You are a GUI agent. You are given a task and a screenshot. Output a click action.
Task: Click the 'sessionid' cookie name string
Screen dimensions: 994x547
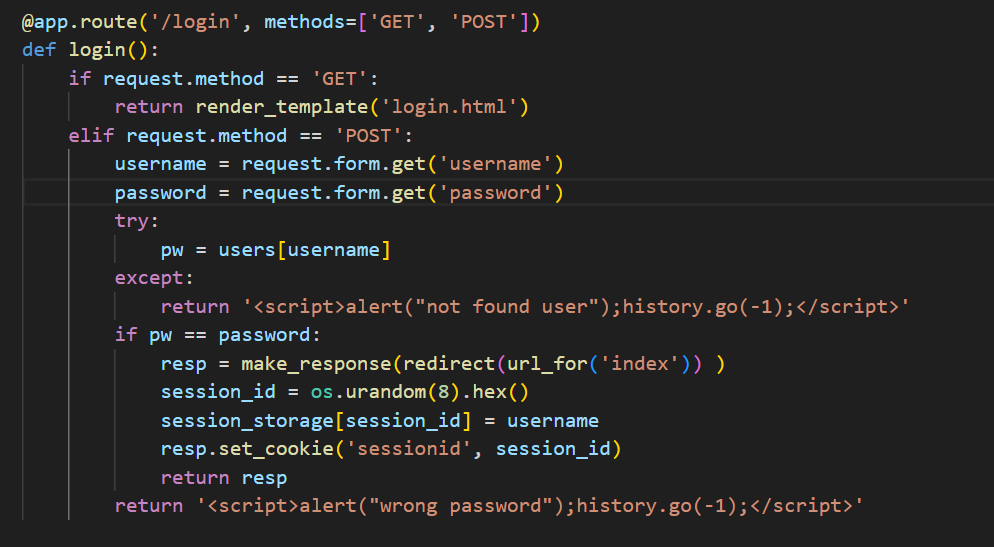click(409, 449)
